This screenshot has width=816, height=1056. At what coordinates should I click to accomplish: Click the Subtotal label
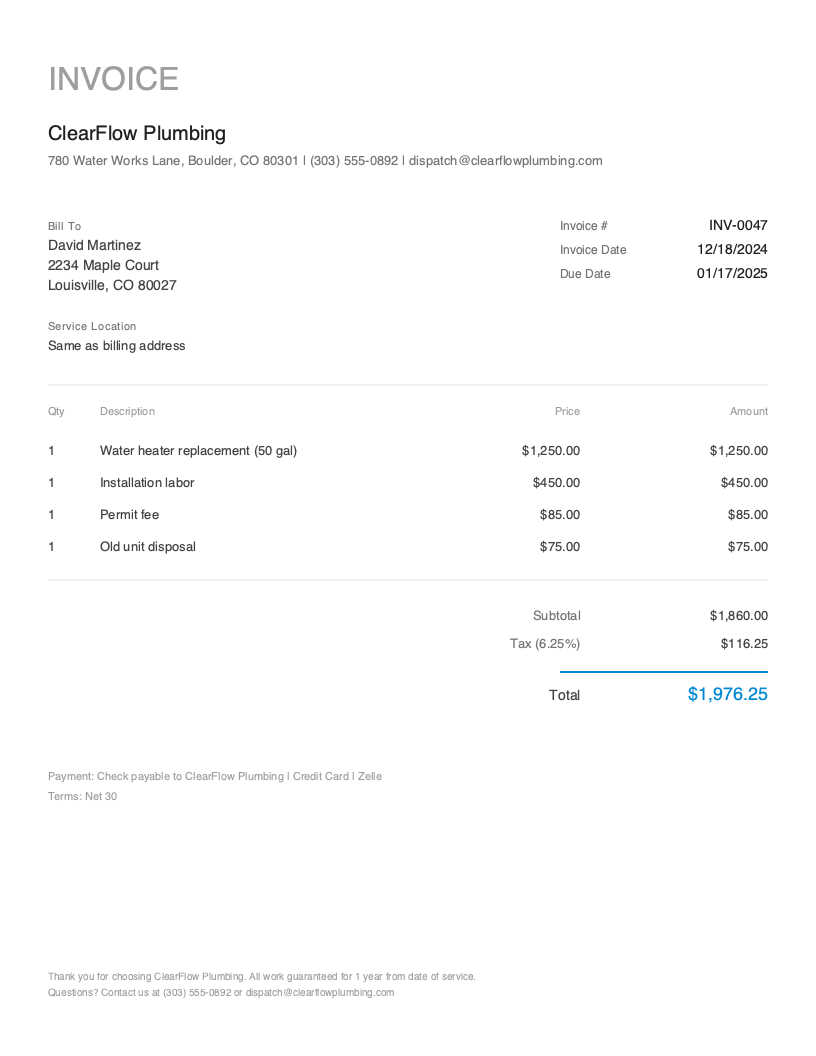(x=557, y=616)
